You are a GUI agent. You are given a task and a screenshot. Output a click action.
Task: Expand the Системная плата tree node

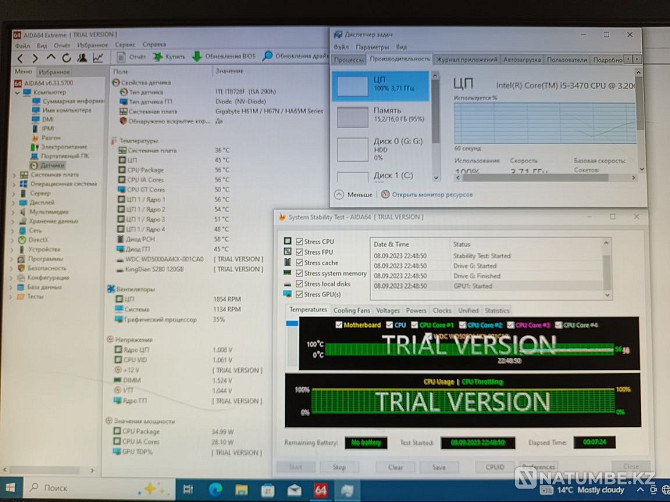(x=14, y=175)
